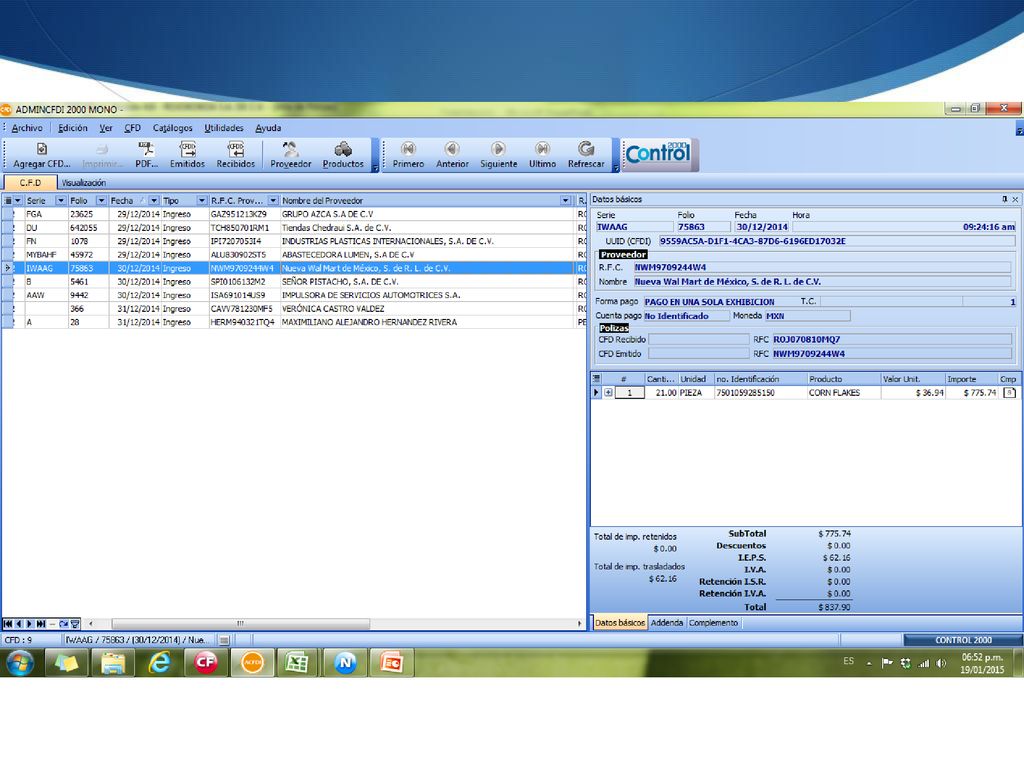Open Nombre del Proveedor column filter dropdown
This screenshot has height=768, width=1024.
click(566, 200)
